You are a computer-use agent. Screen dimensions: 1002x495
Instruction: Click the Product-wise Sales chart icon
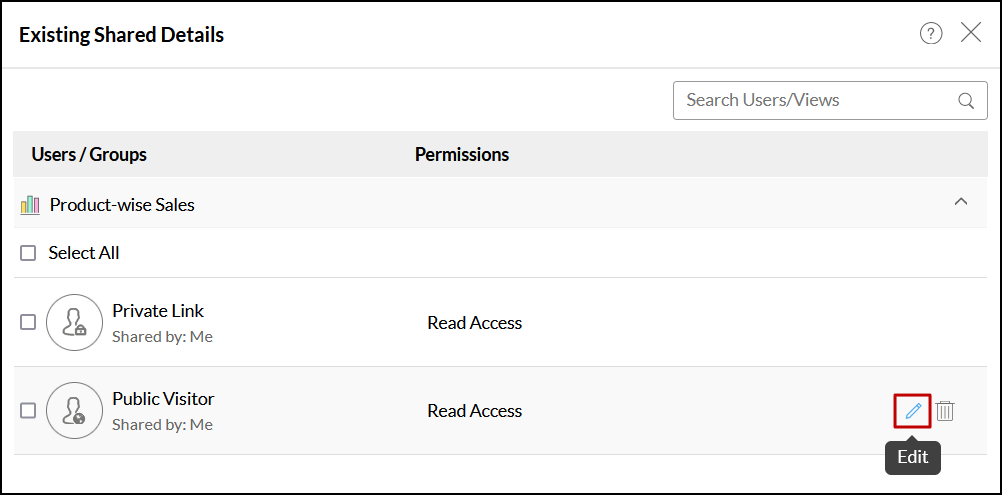pos(30,205)
